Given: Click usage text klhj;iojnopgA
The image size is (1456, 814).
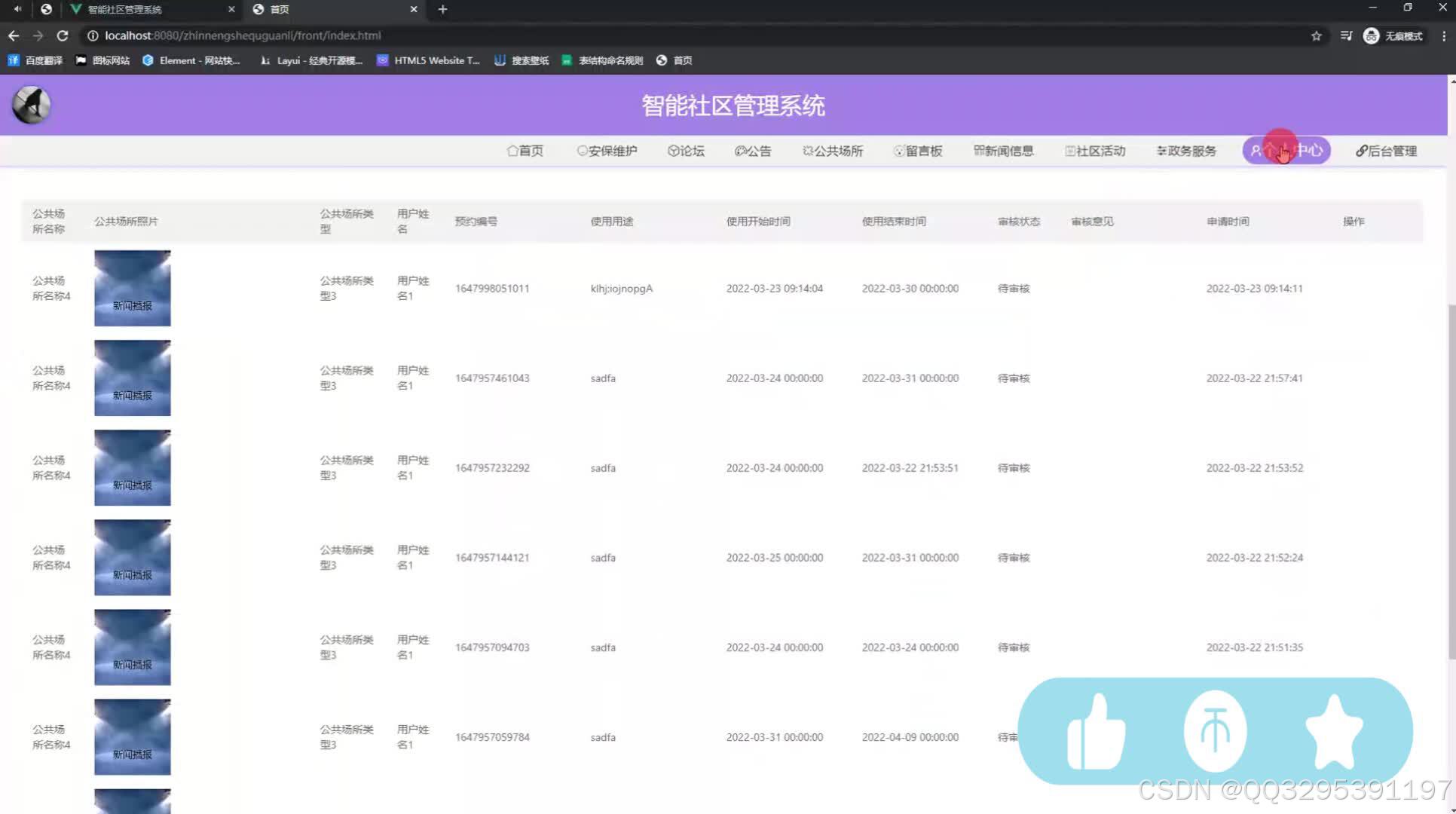Looking at the screenshot, I should pyautogui.click(x=622, y=289).
